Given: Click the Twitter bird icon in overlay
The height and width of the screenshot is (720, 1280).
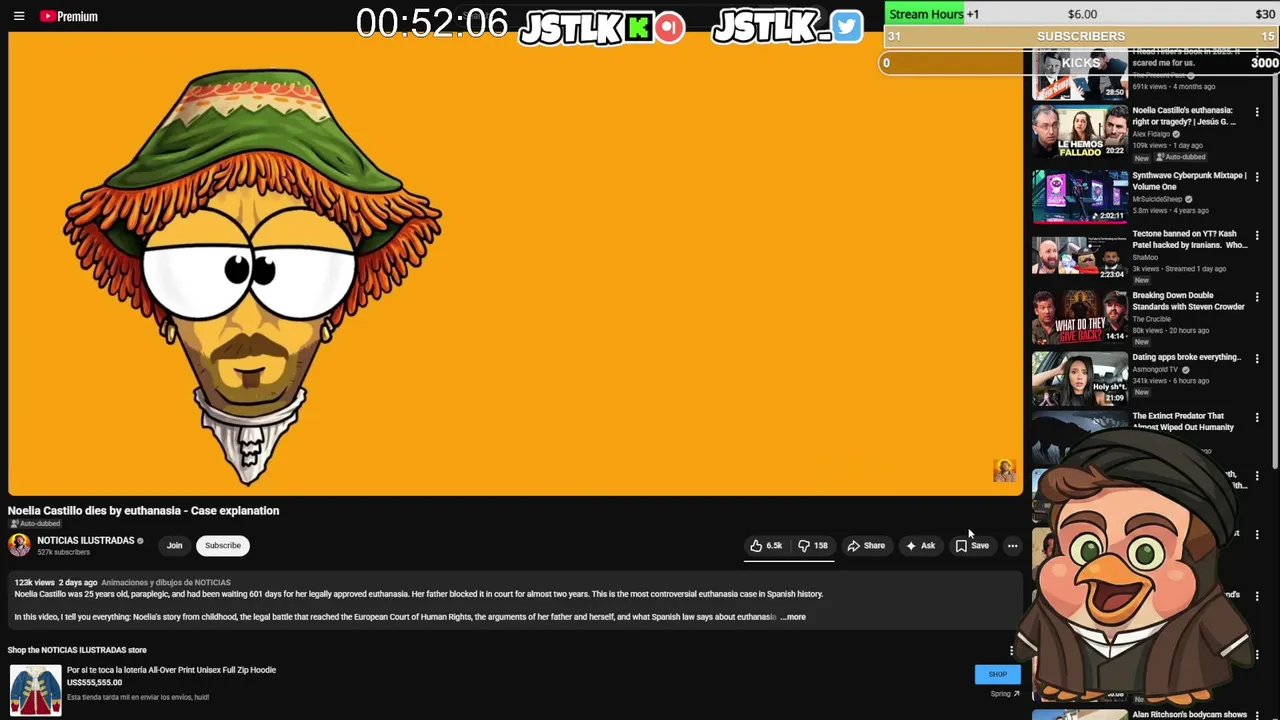Looking at the screenshot, I should 846,26.
